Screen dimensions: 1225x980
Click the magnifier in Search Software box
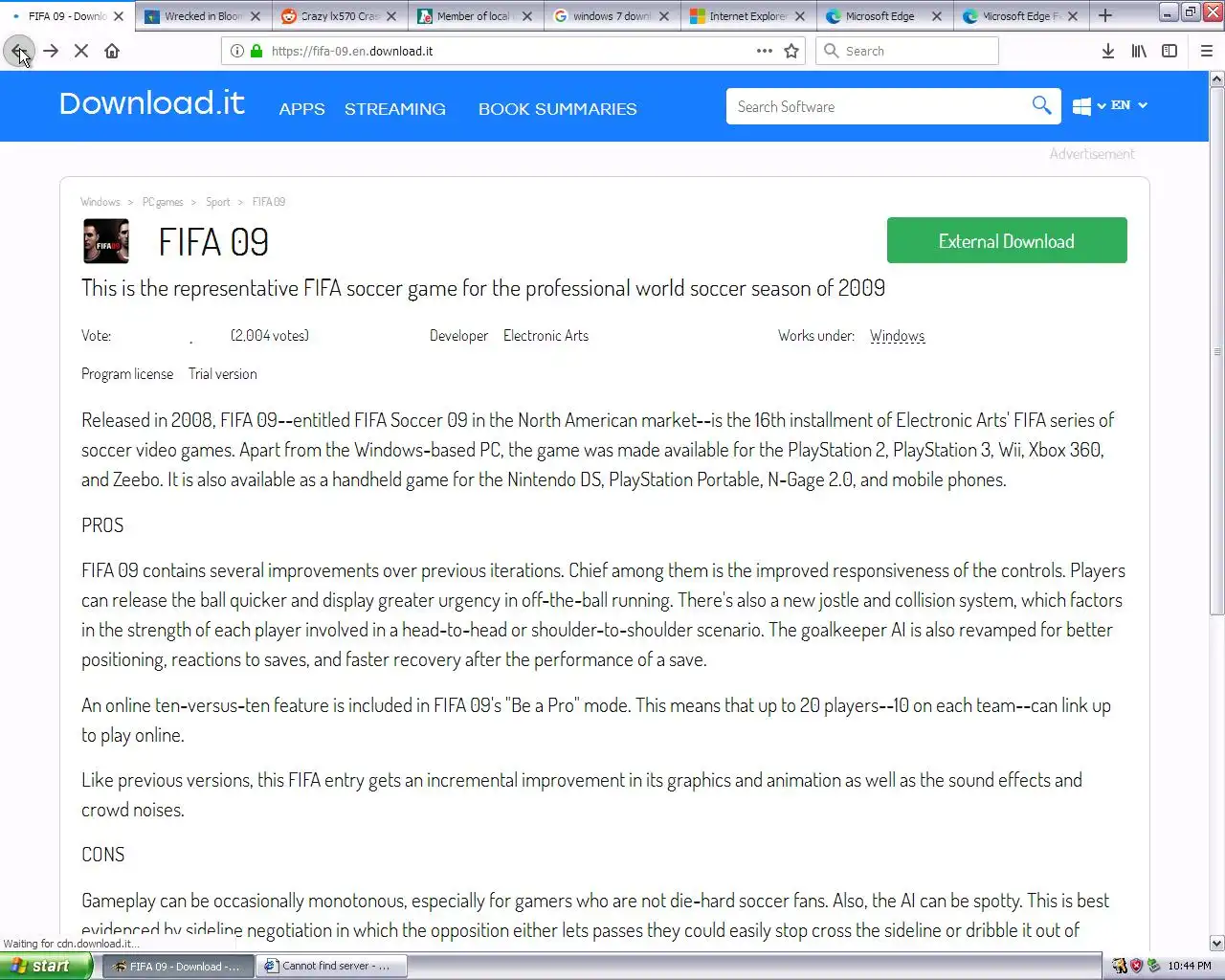coord(1041,105)
